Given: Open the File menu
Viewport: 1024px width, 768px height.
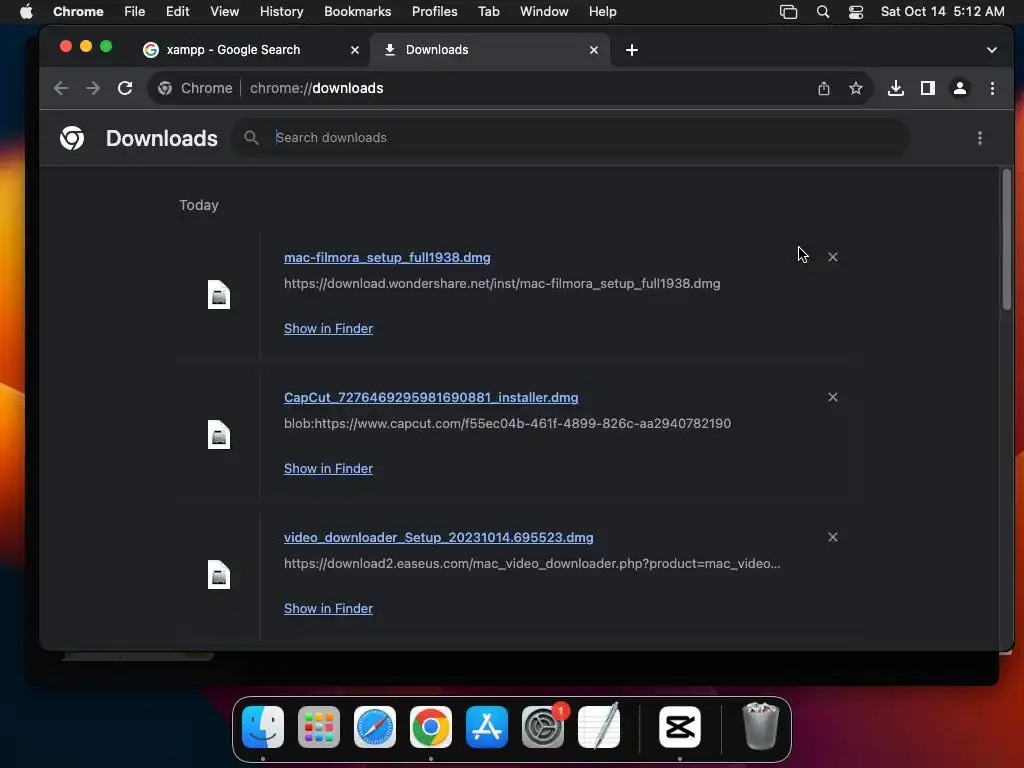Looking at the screenshot, I should pyautogui.click(x=135, y=11).
